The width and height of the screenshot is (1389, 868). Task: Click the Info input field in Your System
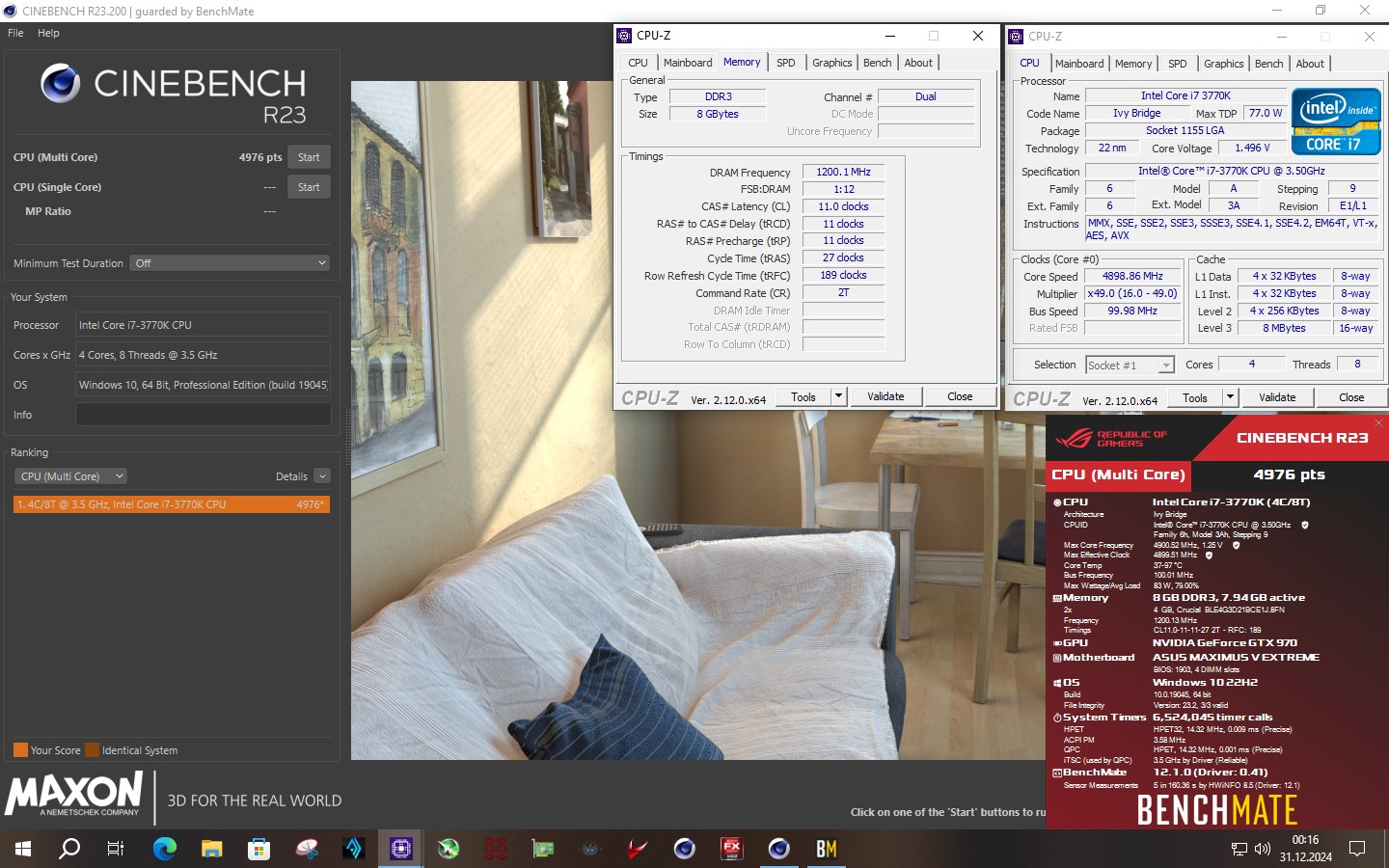[x=203, y=415]
